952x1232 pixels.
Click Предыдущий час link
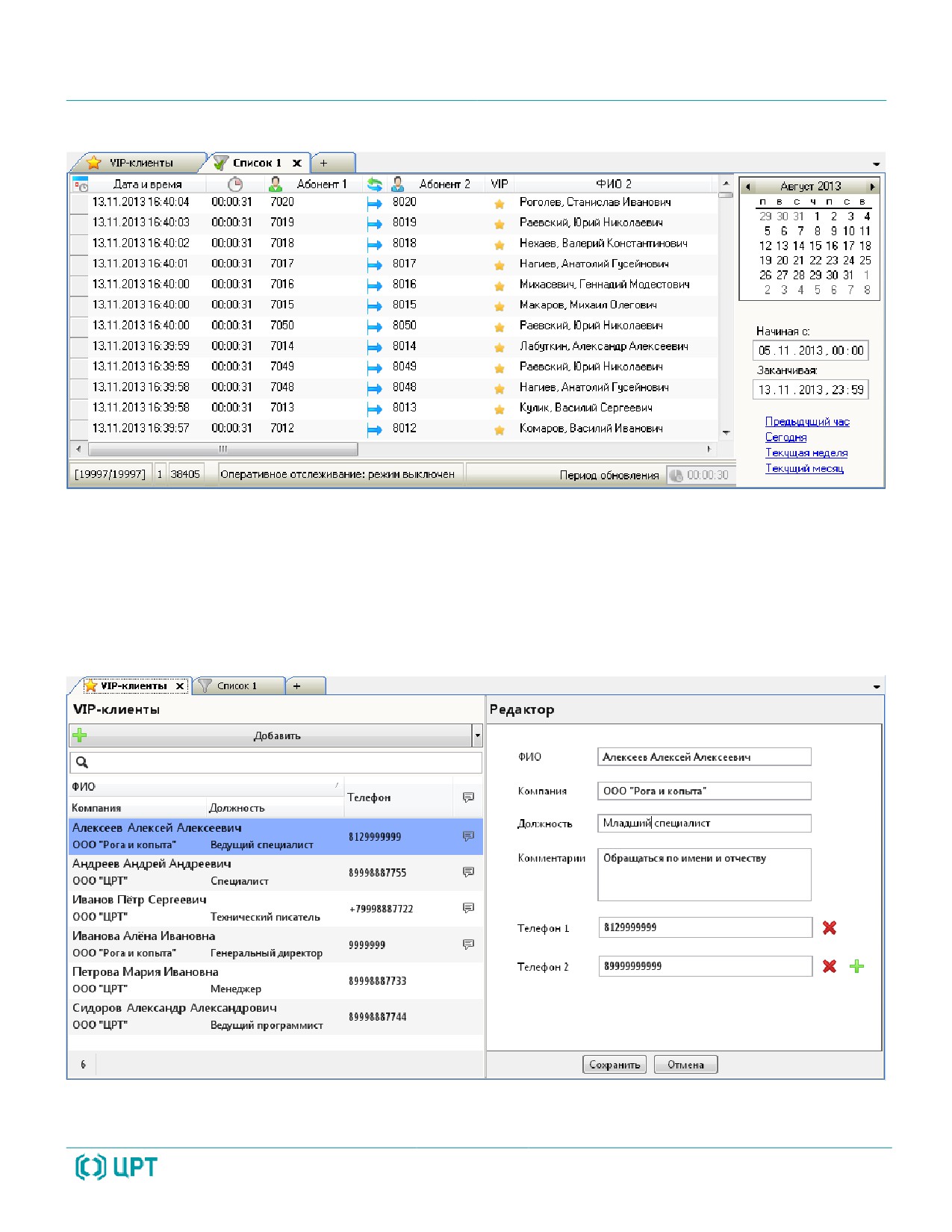[x=807, y=422]
